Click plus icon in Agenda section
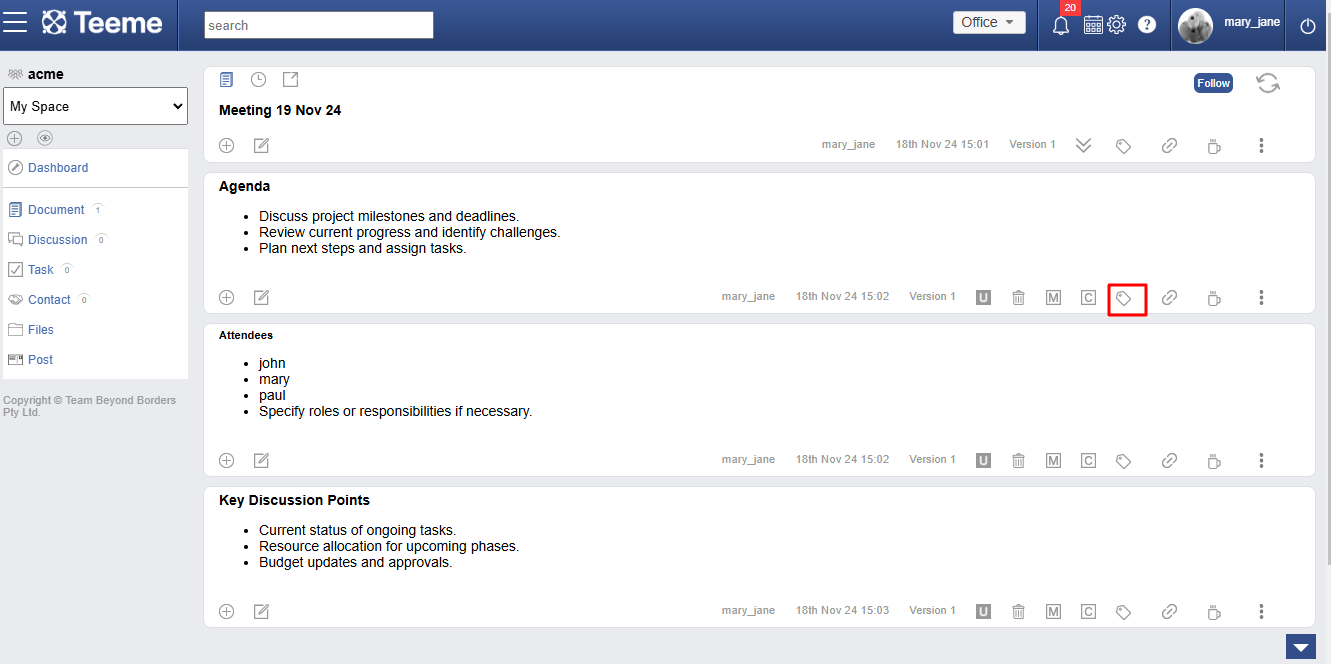The width and height of the screenshot is (1331, 664). [x=227, y=297]
